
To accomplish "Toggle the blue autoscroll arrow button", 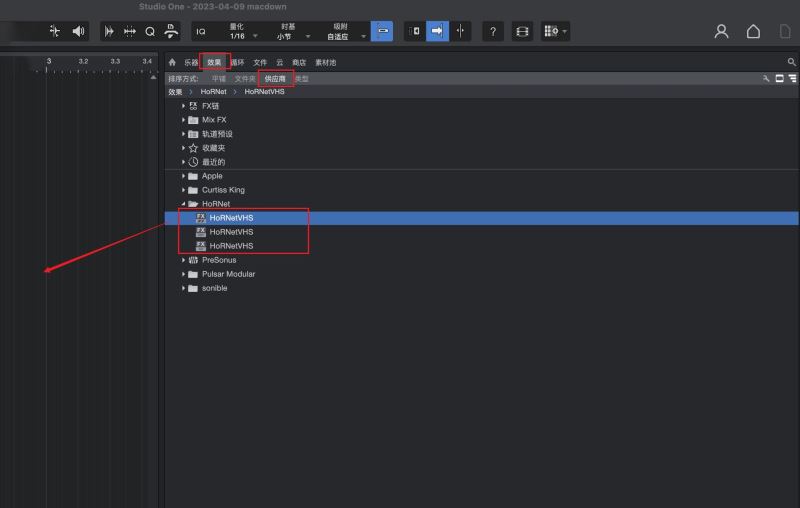I will (437, 31).
